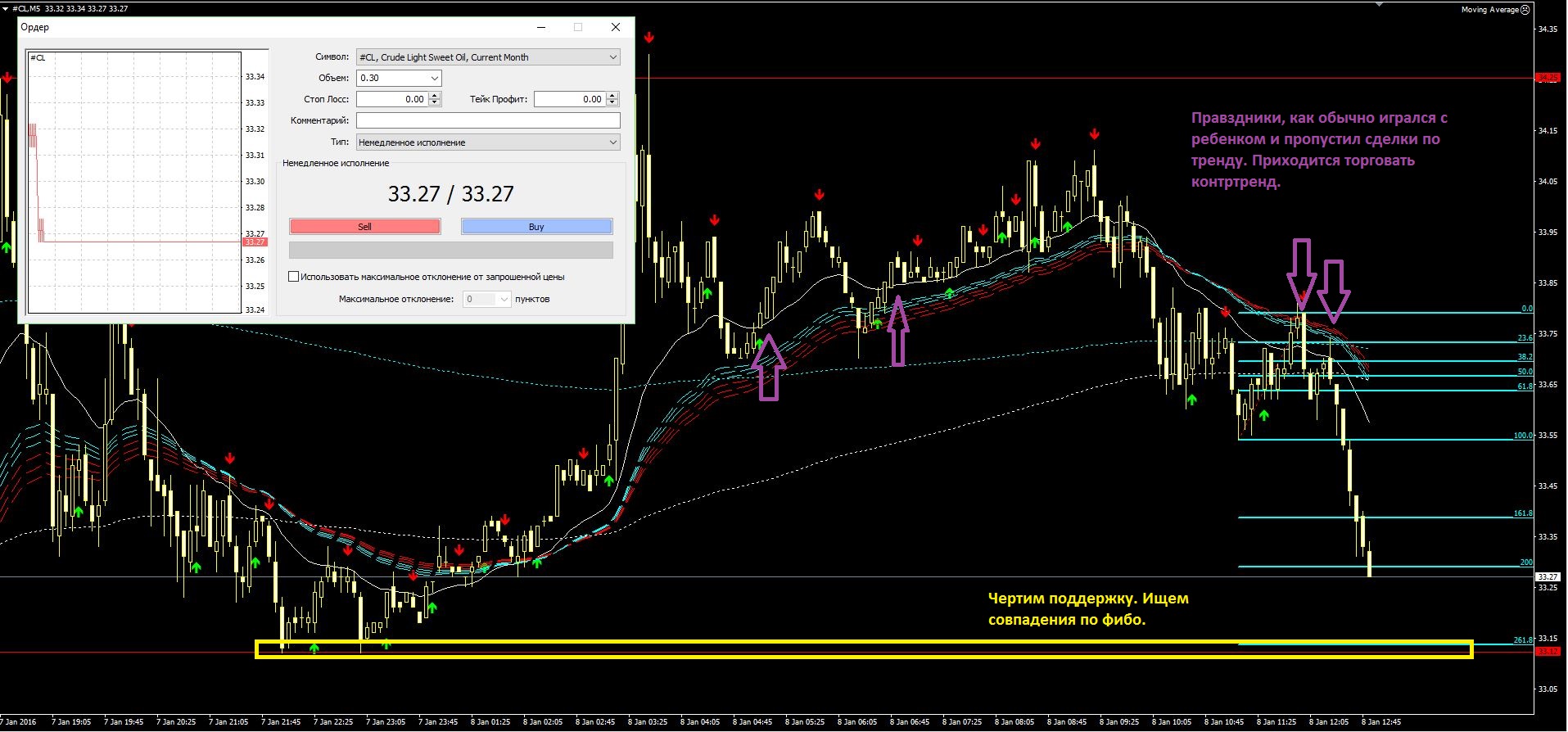Decrease Тейк Профит with the down arrow

pyautogui.click(x=612, y=102)
